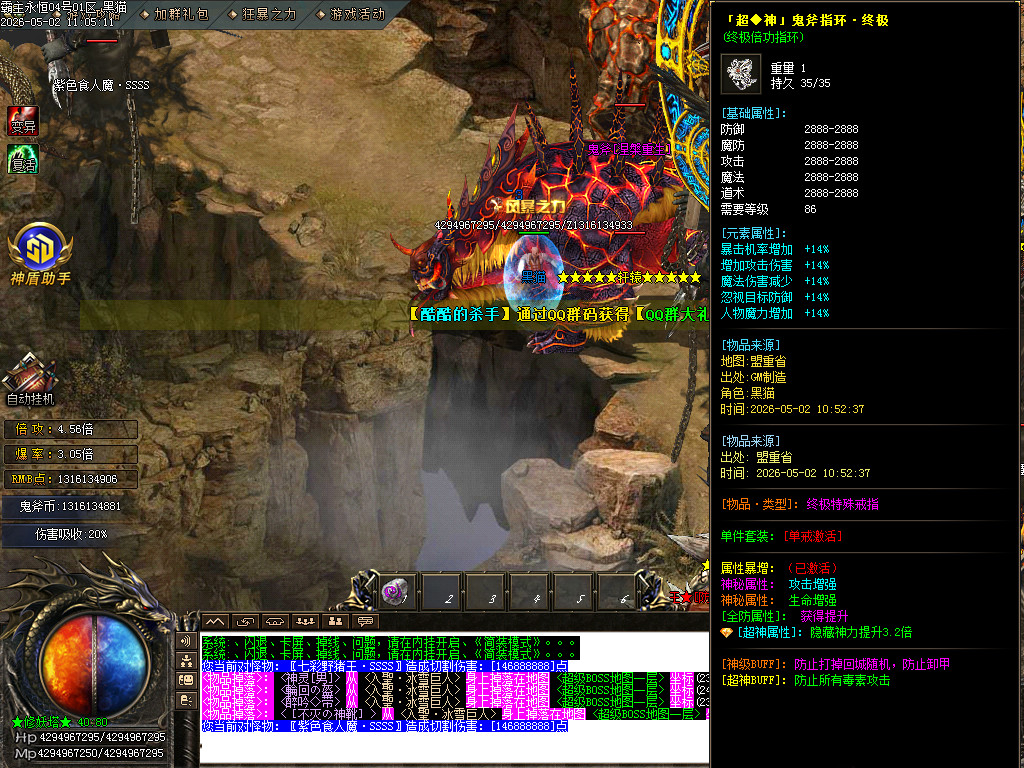The image size is (1024, 768).
Task: Click the 修妖塔 location label
Action: pos(60,722)
